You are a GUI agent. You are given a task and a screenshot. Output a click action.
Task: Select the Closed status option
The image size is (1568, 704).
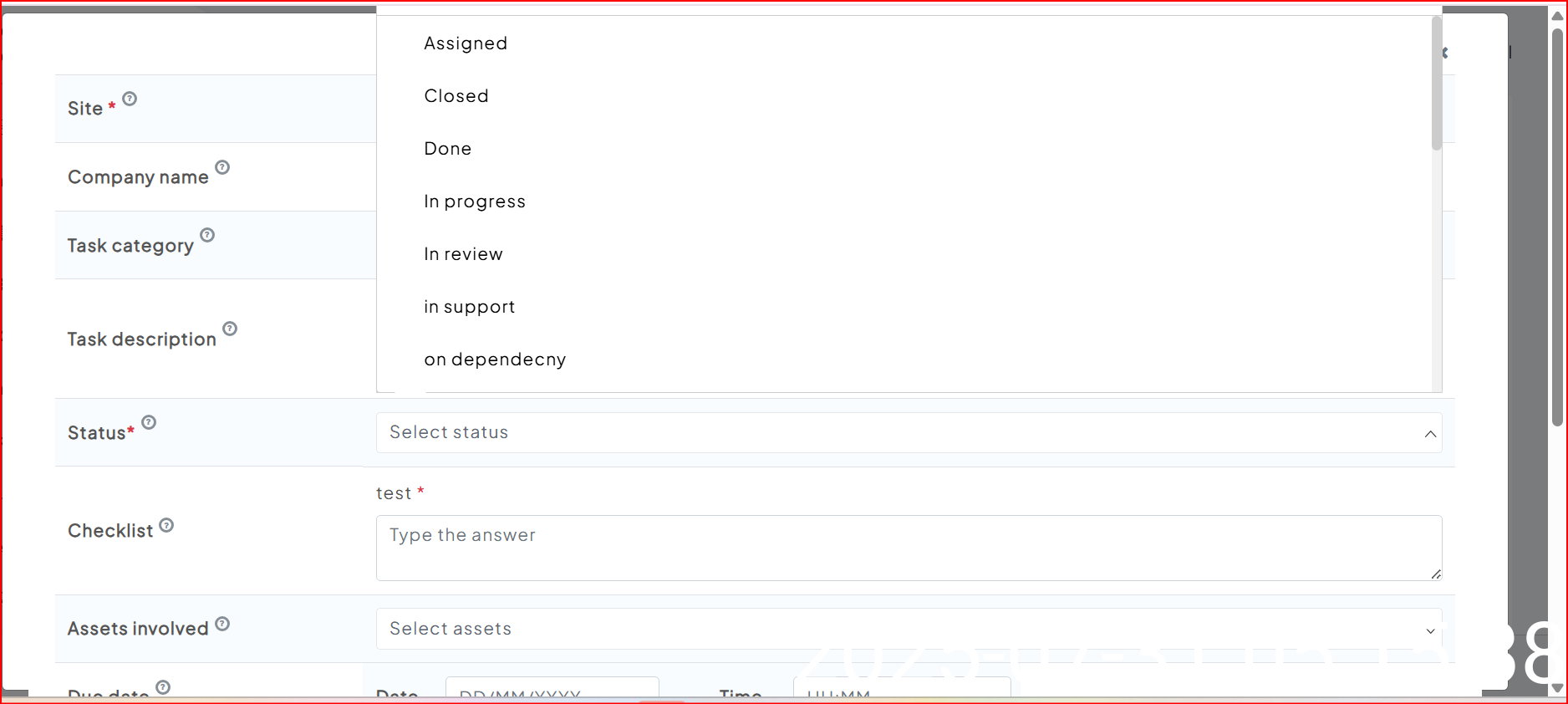tap(456, 96)
